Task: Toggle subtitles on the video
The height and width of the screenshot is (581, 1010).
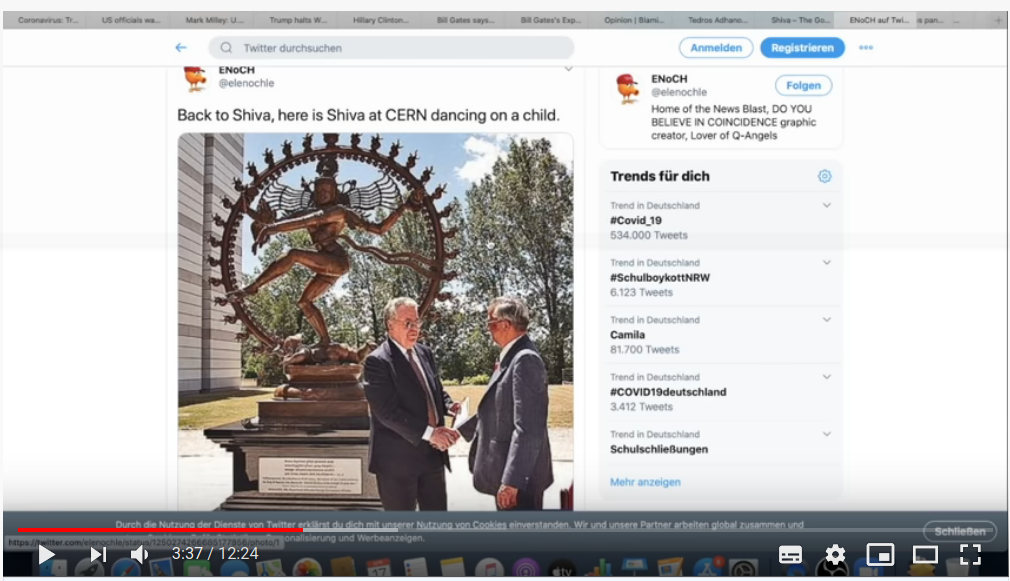Action: pos(790,555)
